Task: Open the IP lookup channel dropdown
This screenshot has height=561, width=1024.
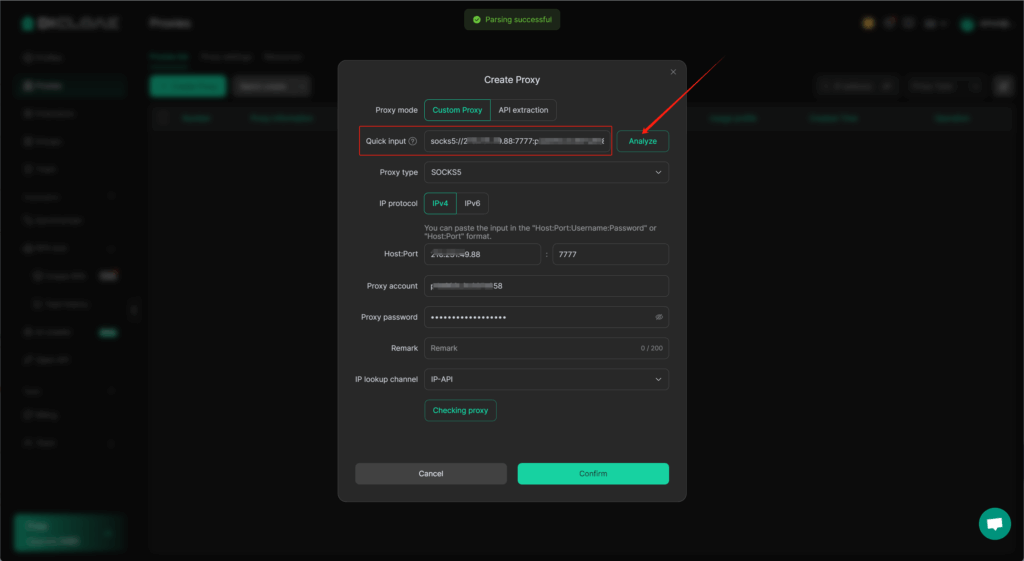Action: click(546, 379)
